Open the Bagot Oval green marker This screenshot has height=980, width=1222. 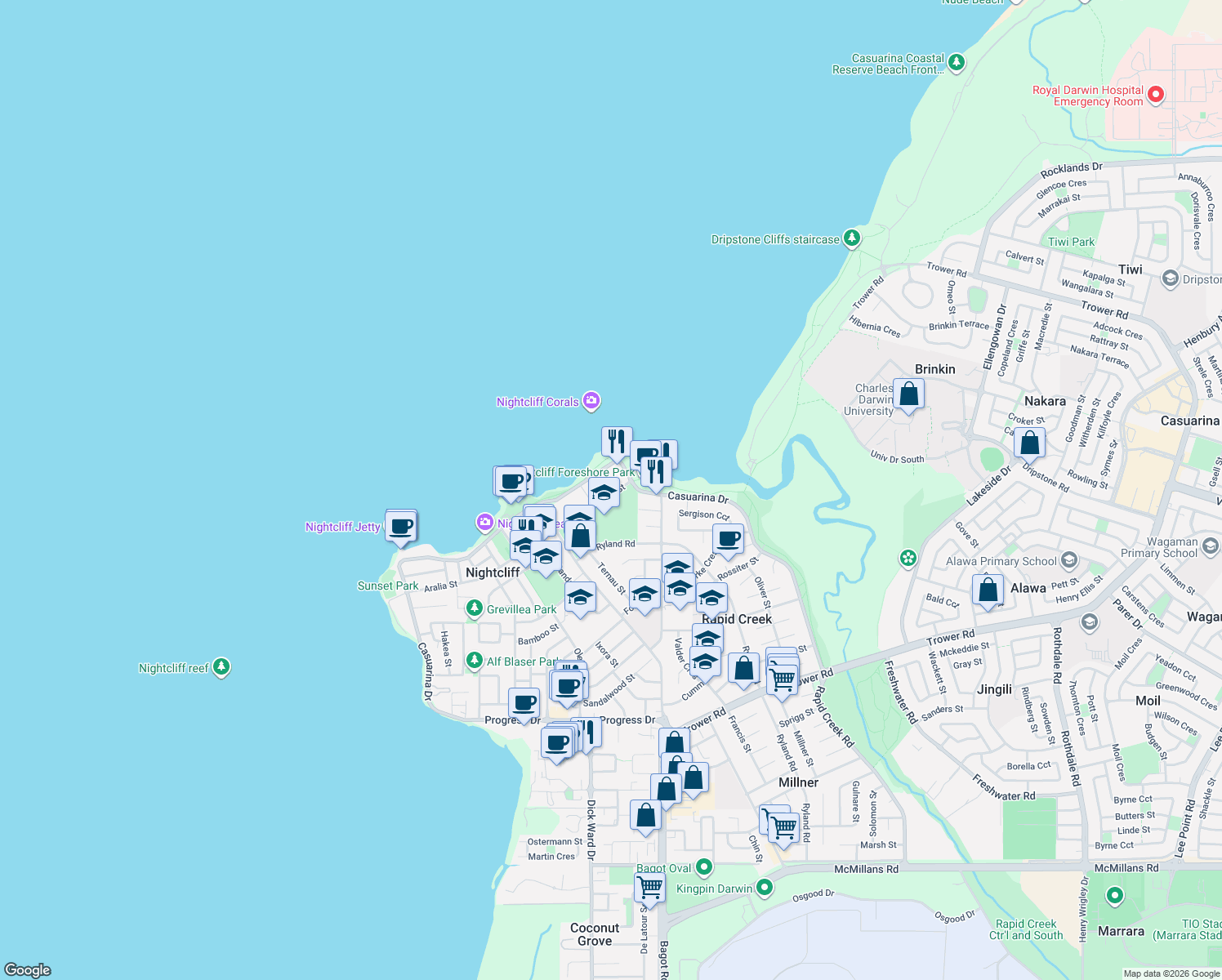tap(704, 867)
